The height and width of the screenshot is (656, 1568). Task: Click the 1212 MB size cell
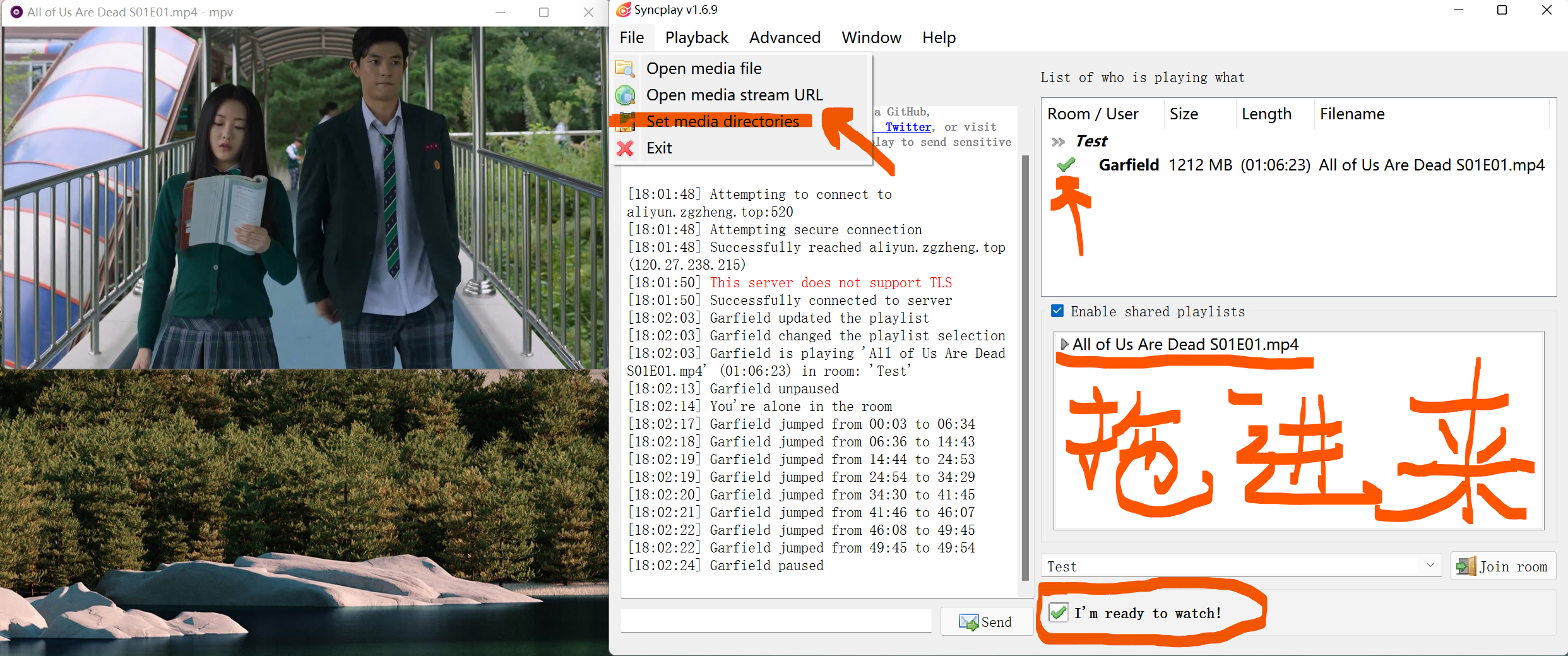(x=1200, y=165)
